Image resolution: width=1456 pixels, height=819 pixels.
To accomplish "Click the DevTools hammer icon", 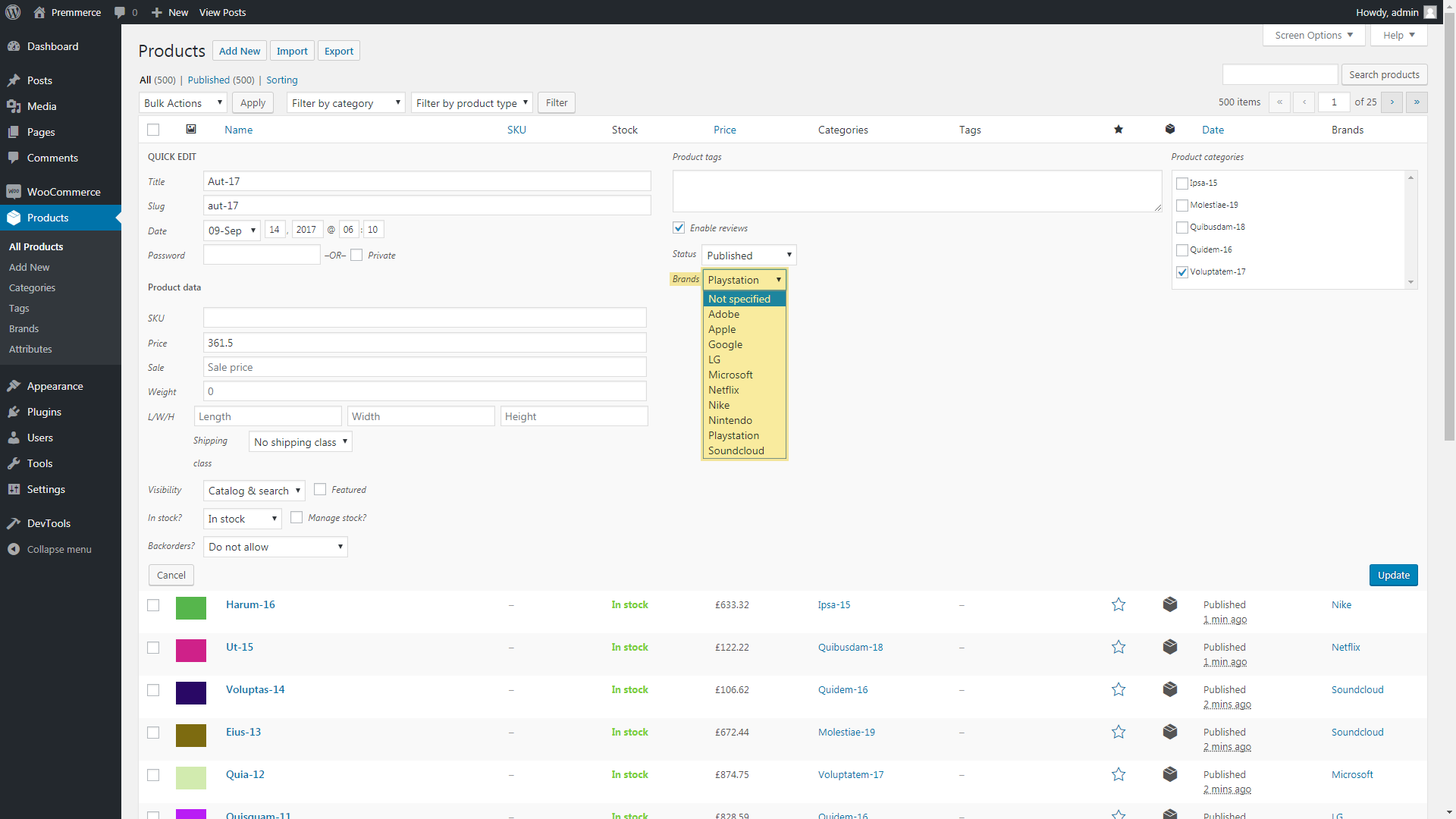I will pos(14,523).
